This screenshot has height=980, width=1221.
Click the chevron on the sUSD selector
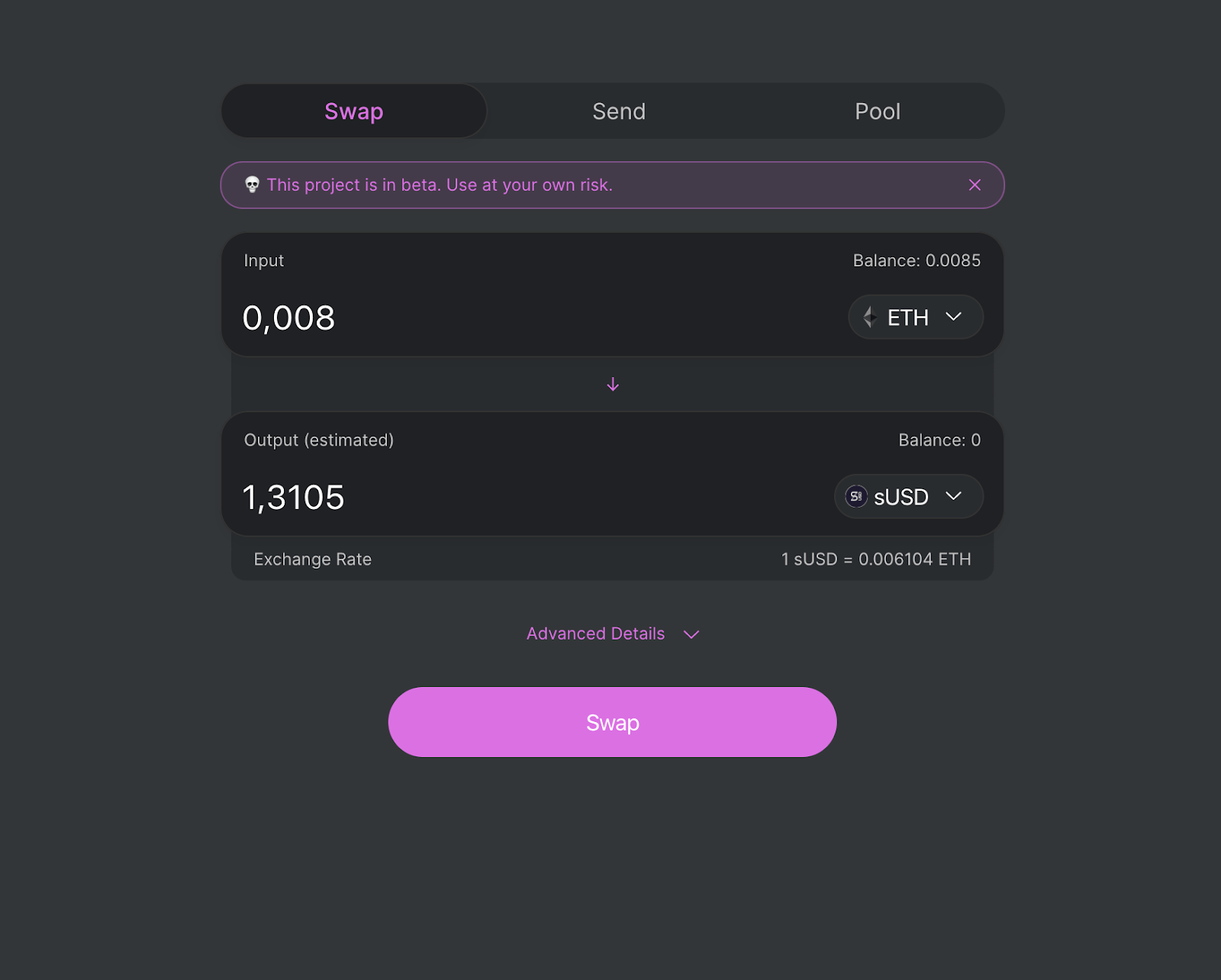tap(954, 496)
